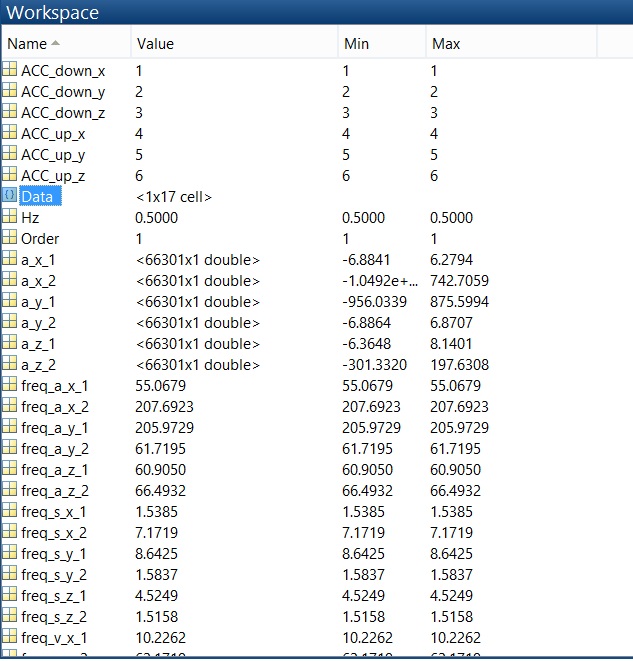This screenshot has height=661, width=633.
Task: Click the ACC_down_x variable icon
Action: point(10,71)
